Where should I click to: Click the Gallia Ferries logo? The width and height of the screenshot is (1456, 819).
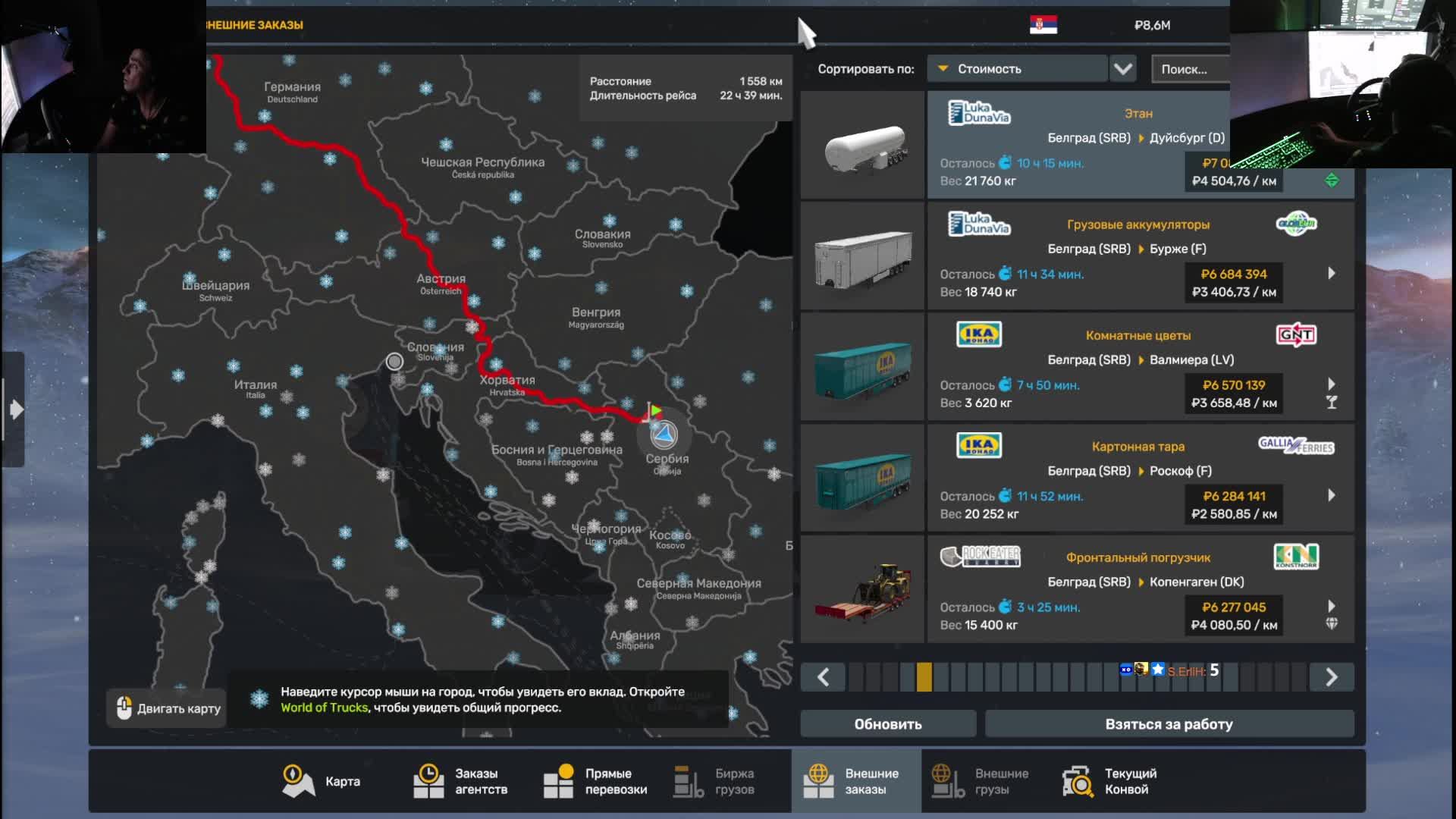point(1295,445)
